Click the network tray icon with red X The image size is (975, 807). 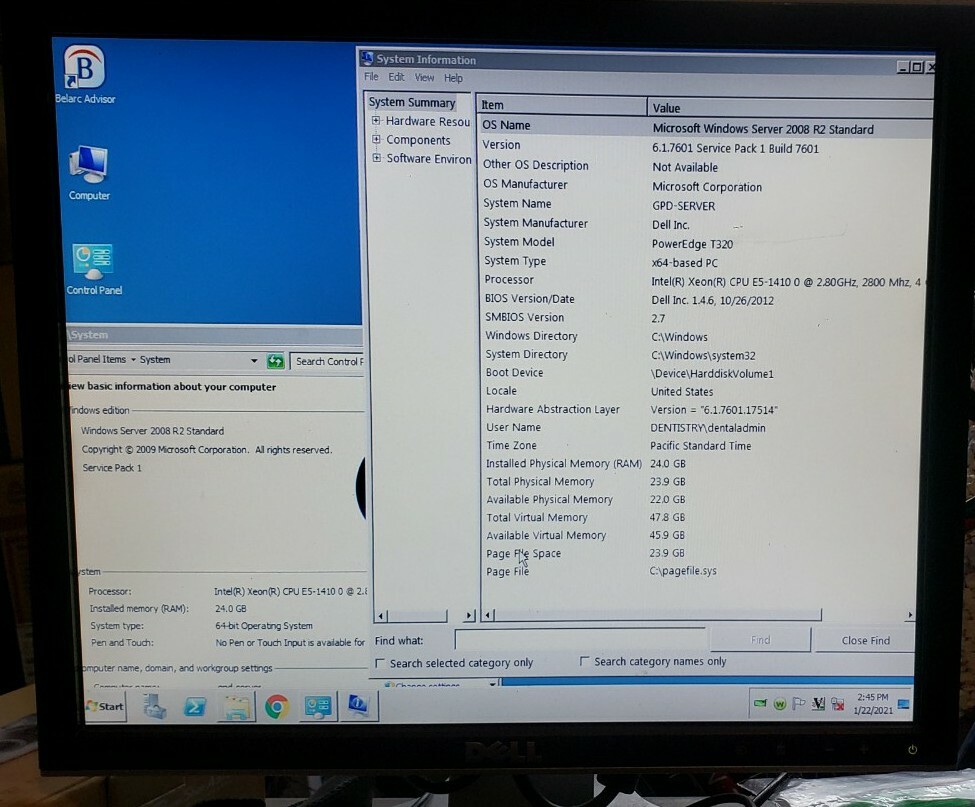(x=838, y=704)
